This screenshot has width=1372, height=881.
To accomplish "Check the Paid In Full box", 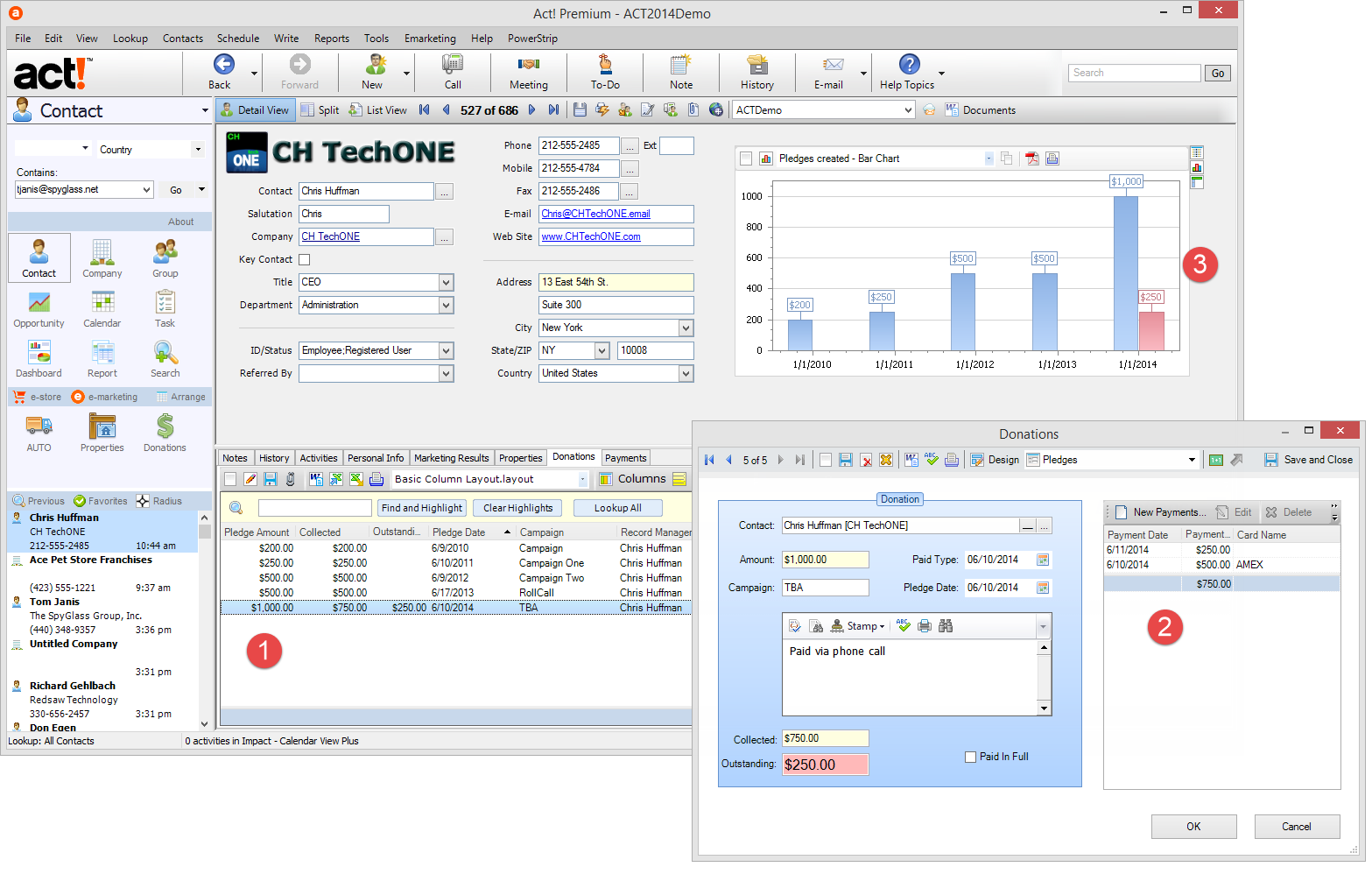I will click(970, 757).
